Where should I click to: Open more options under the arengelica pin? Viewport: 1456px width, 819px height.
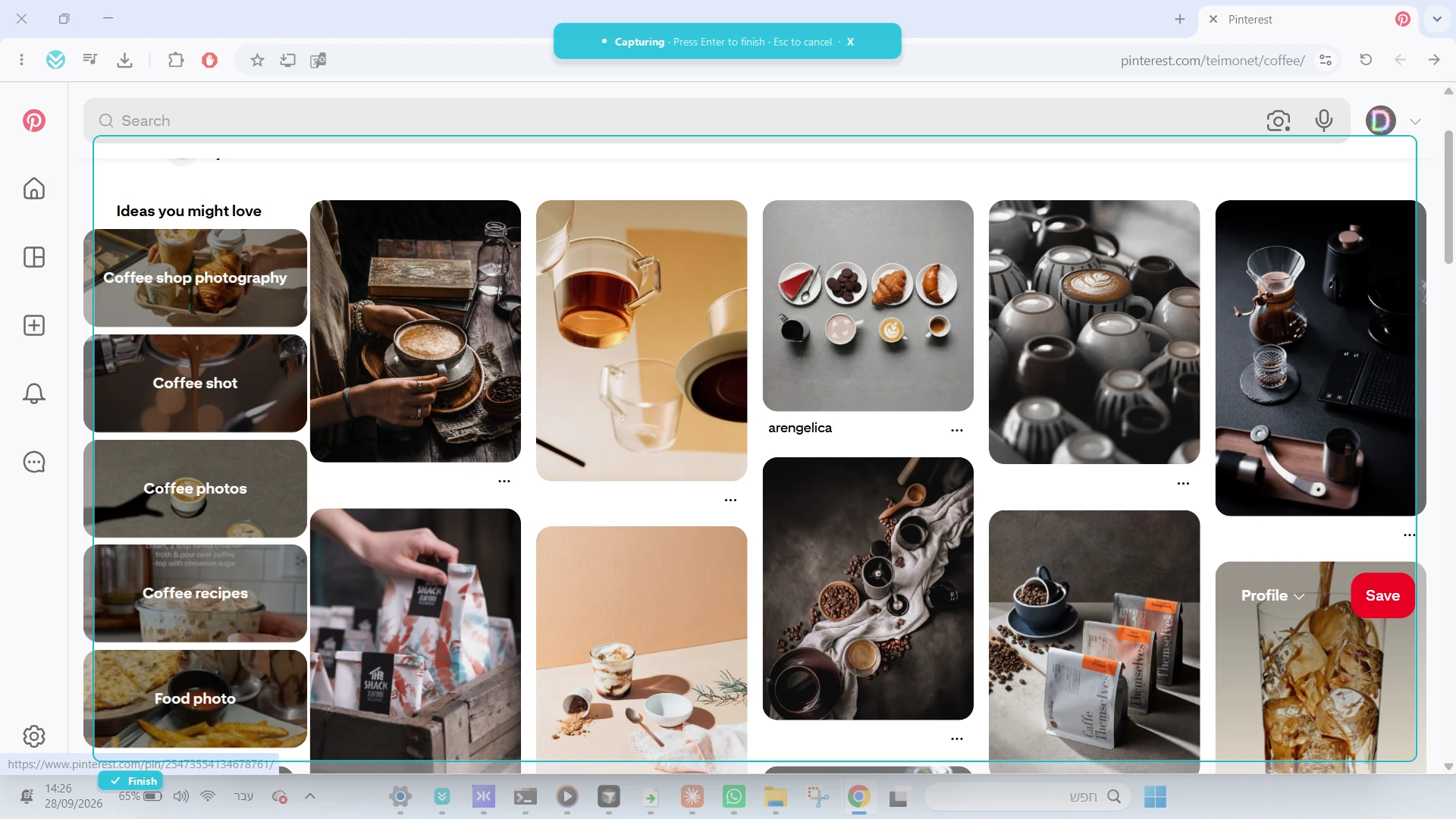(x=957, y=430)
